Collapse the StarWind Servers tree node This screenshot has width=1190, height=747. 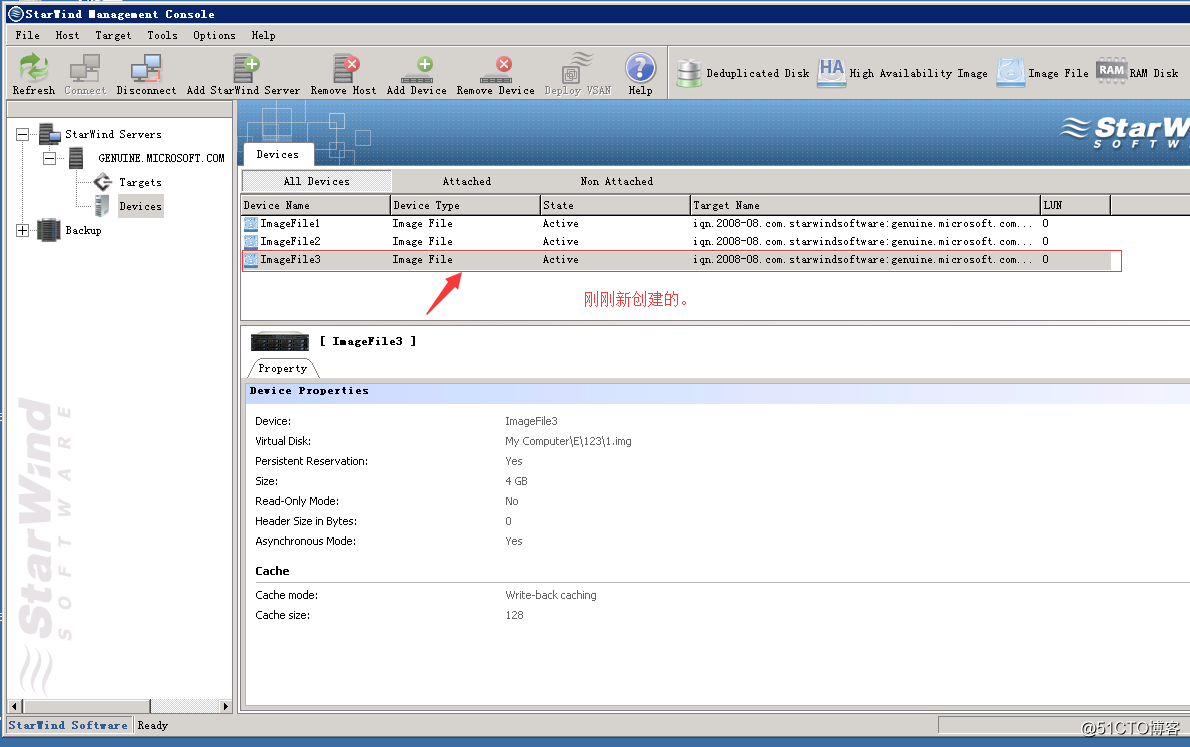[23, 134]
